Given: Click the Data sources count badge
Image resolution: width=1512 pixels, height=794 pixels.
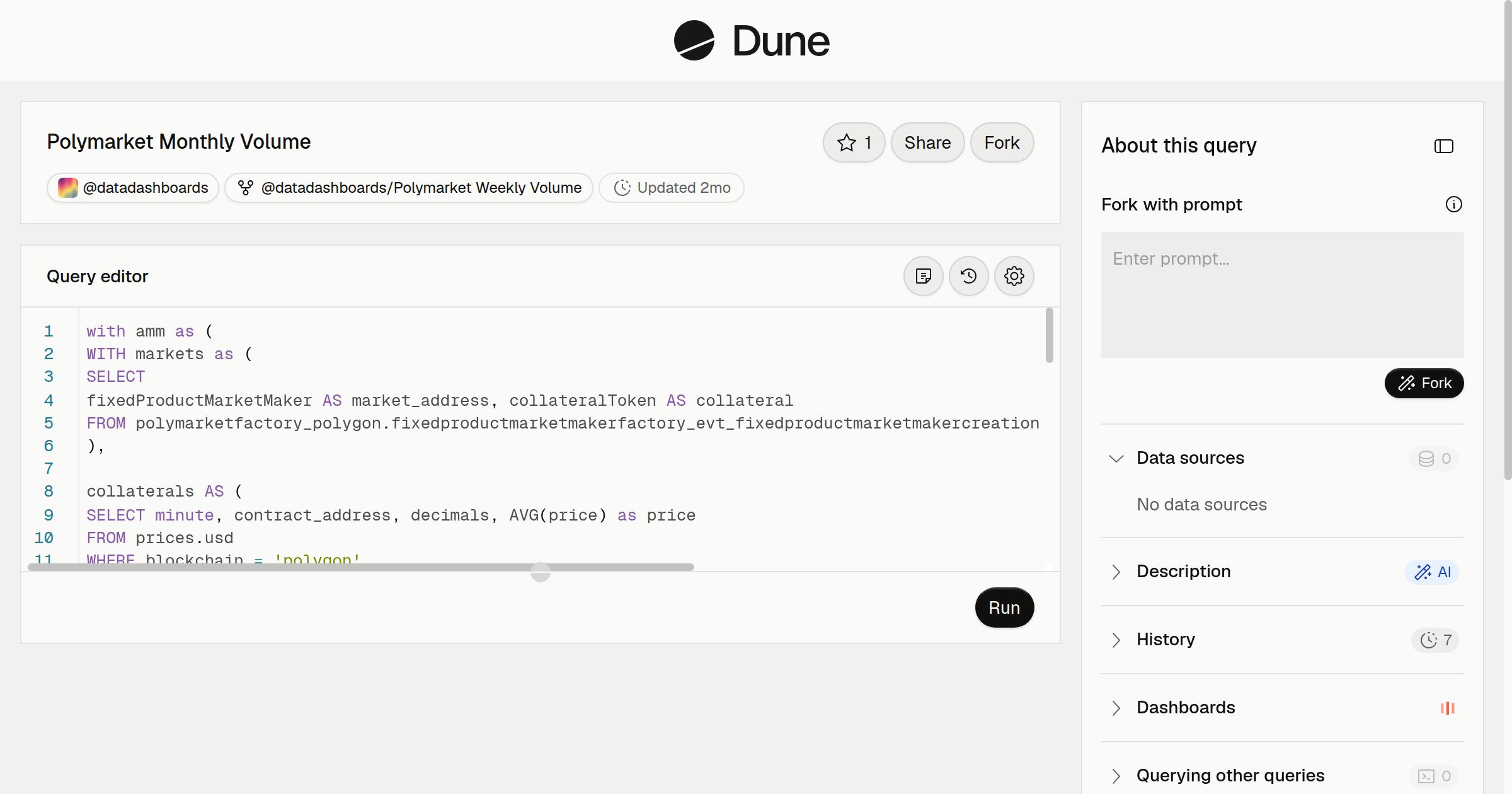Looking at the screenshot, I should pyautogui.click(x=1434, y=458).
